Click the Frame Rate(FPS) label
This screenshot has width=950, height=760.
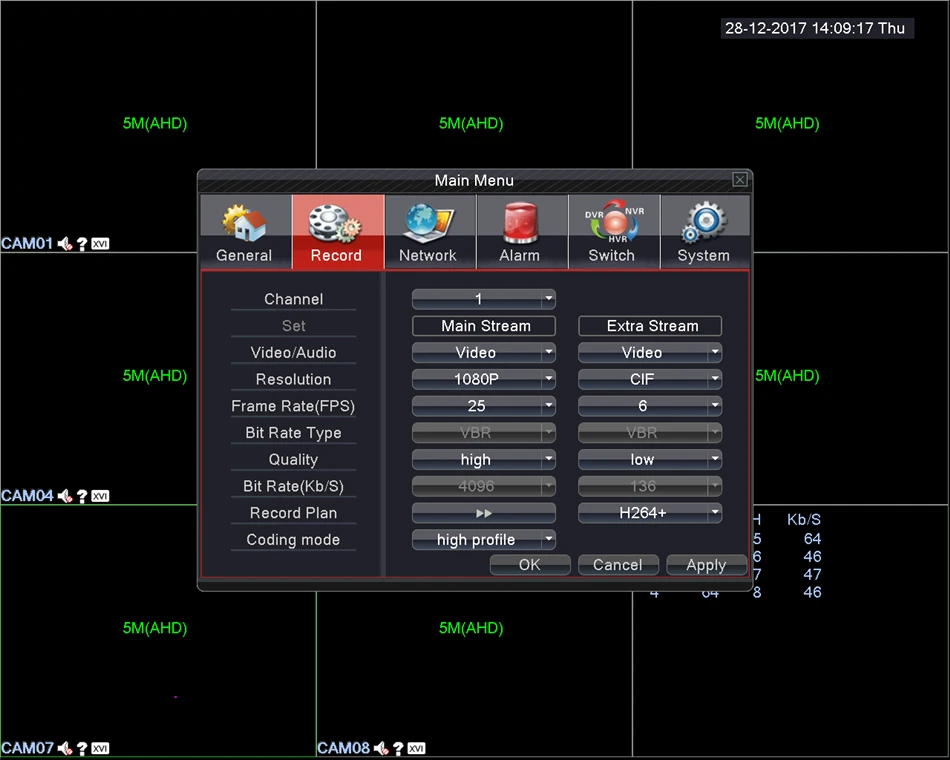pyautogui.click(x=293, y=406)
